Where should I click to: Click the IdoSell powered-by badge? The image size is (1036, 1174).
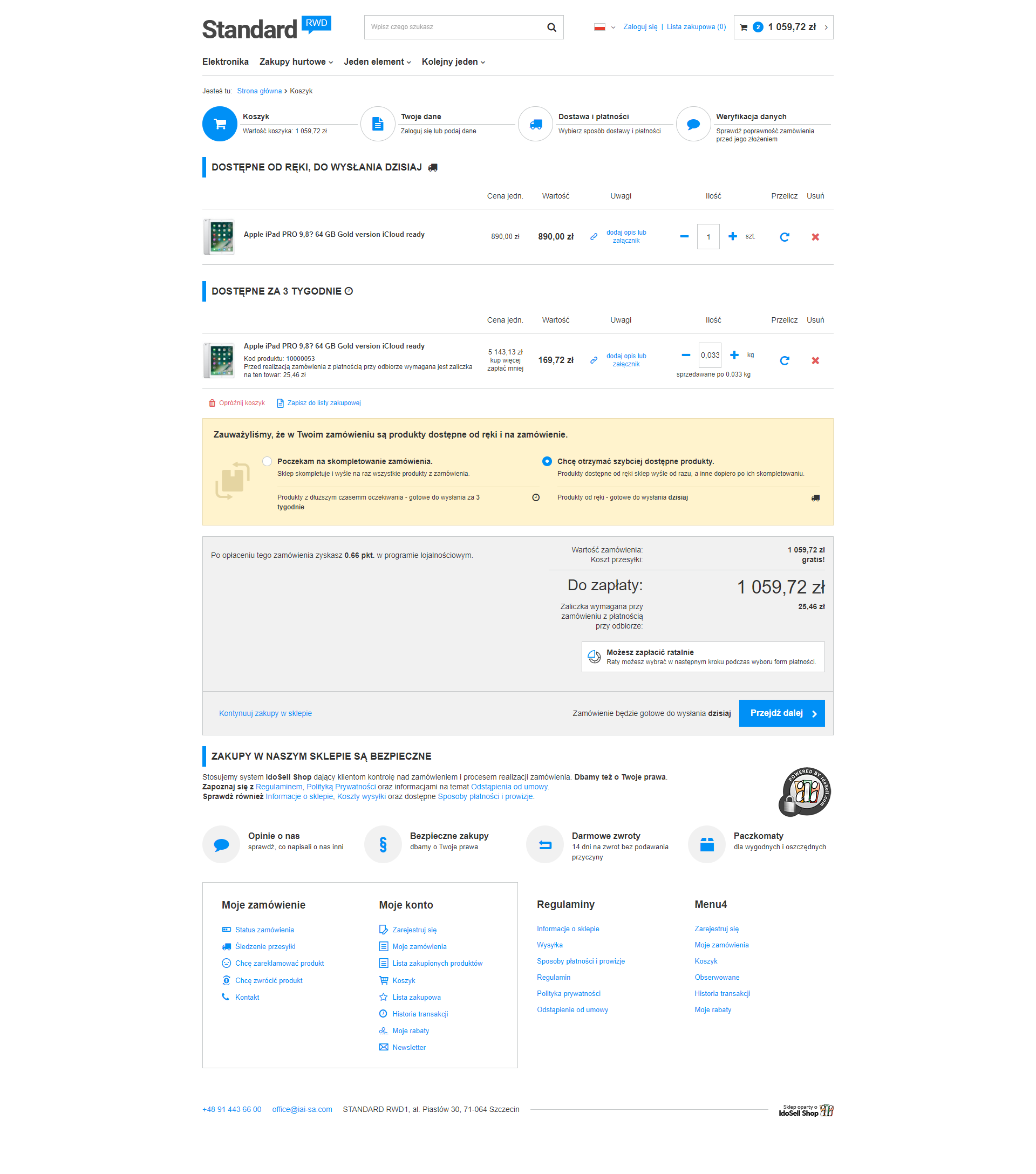tap(805, 791)
